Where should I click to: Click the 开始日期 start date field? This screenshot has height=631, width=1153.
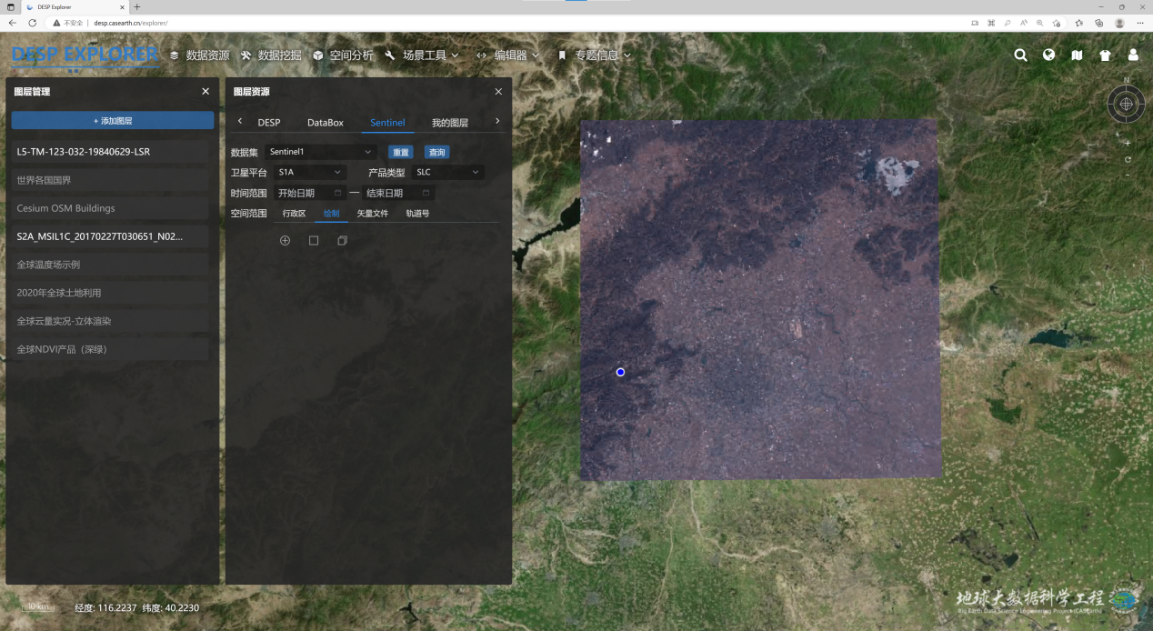pos(308,194)
